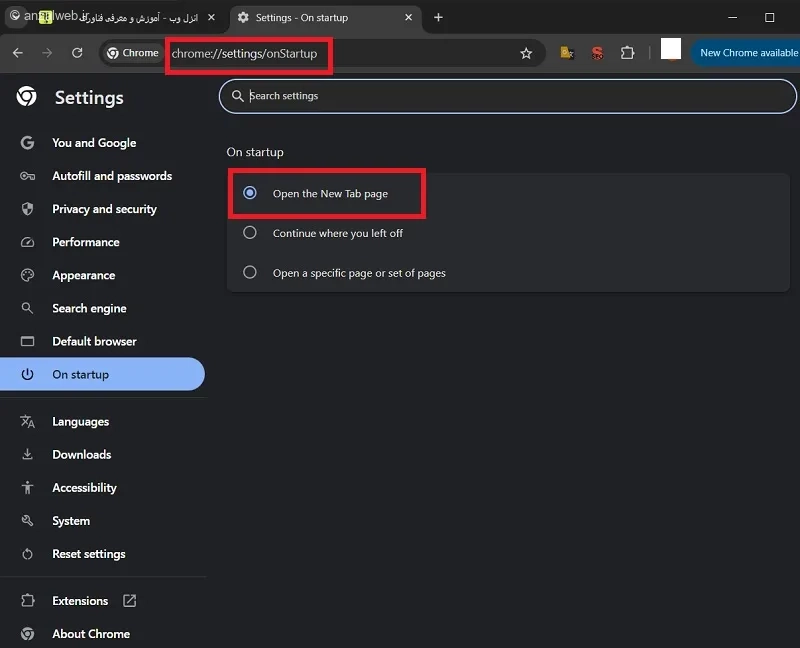Open About Chrome page
Image resolution: width=800 pixels, height=648 pixels.
click(91, 634)
